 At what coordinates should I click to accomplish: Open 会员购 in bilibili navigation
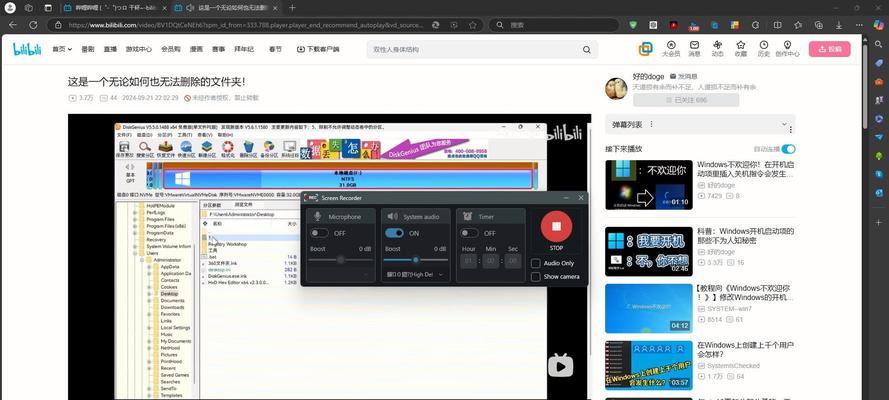pyautogui.click(x=171, y=49)
